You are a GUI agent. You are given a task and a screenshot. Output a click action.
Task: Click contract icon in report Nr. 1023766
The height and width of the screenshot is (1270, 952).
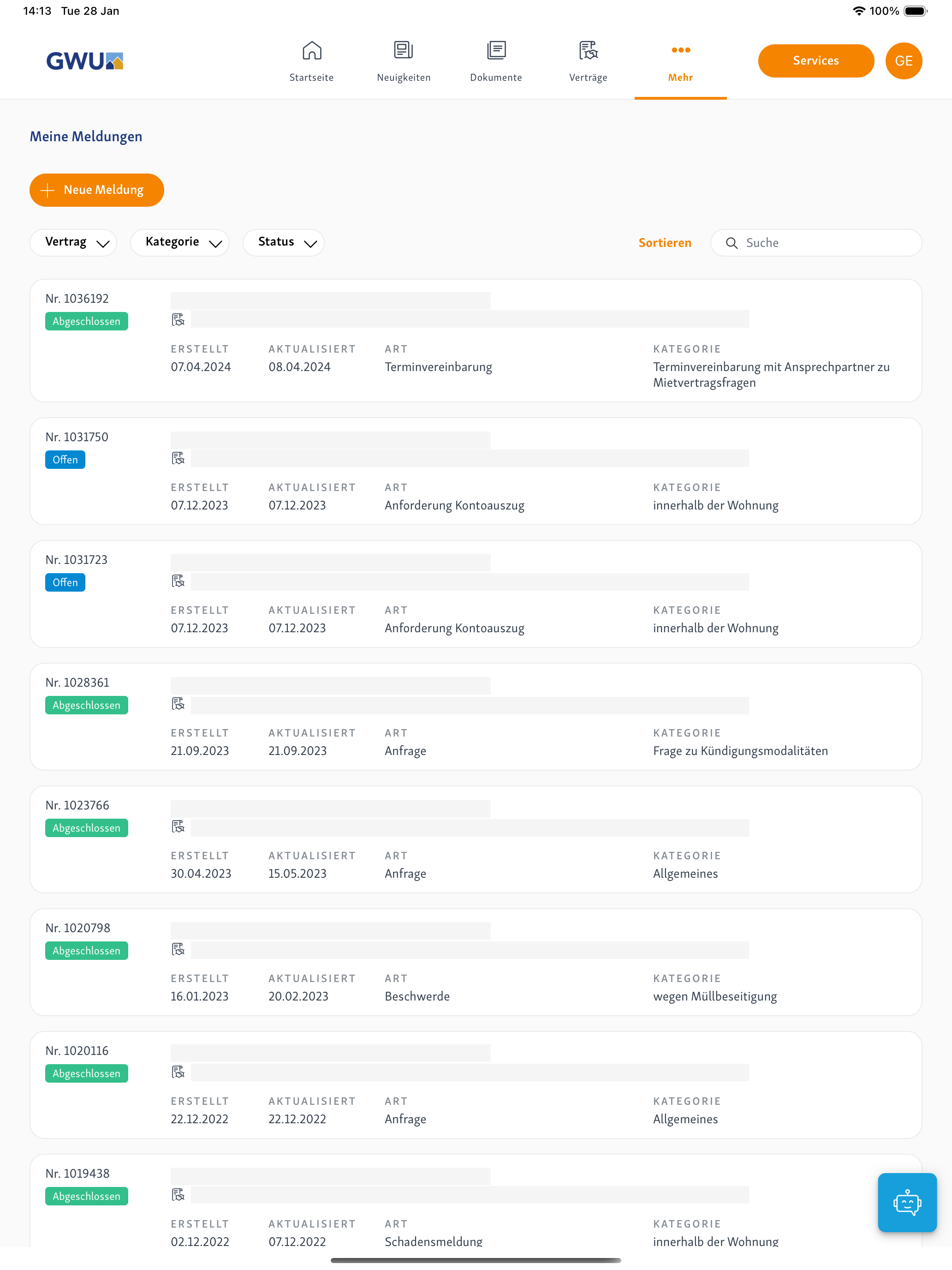coord(178,827)
